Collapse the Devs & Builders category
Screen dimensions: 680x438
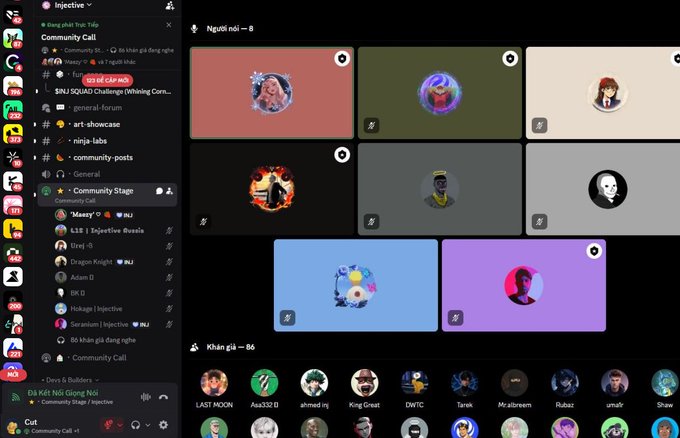click(x=70, y=380)
